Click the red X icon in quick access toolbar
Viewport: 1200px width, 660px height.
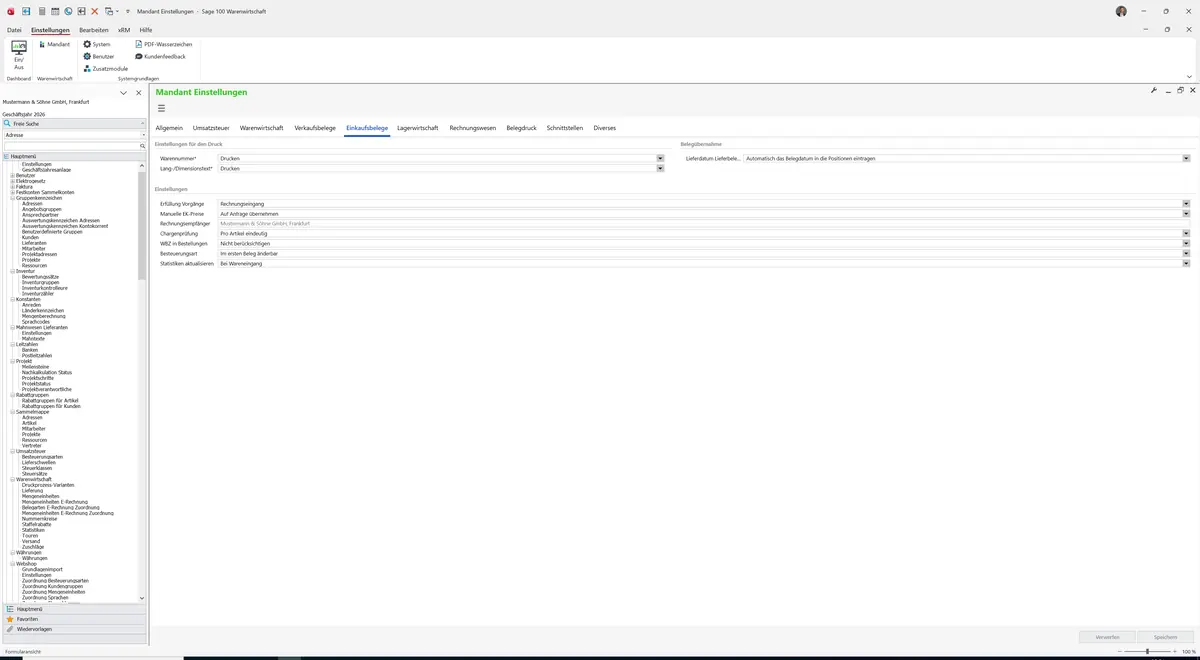point(95,11)
